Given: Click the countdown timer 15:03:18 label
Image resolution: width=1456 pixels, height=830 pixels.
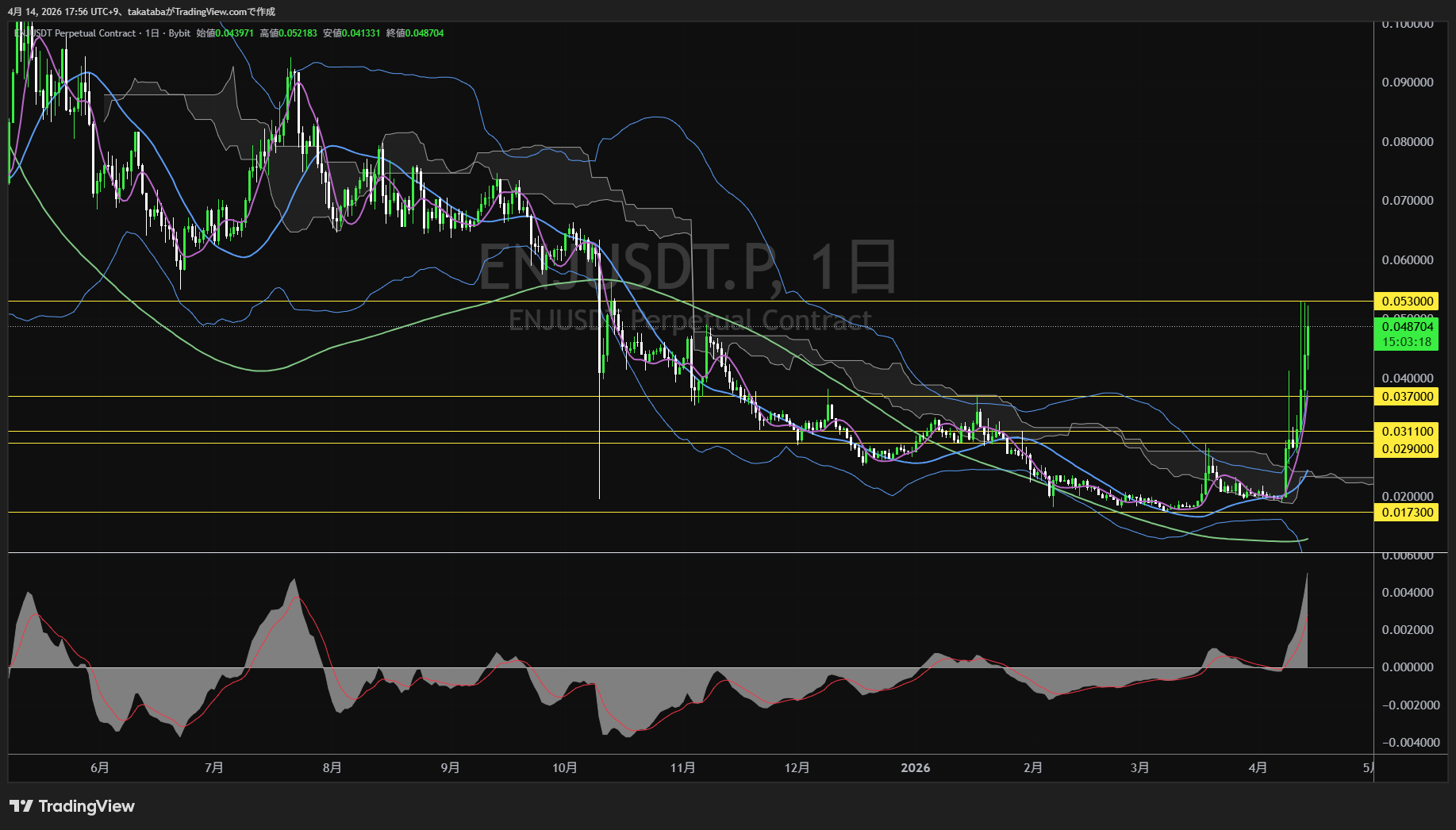Looking at the screenshot, I should pyautogui.click(x=1407, y=342).
